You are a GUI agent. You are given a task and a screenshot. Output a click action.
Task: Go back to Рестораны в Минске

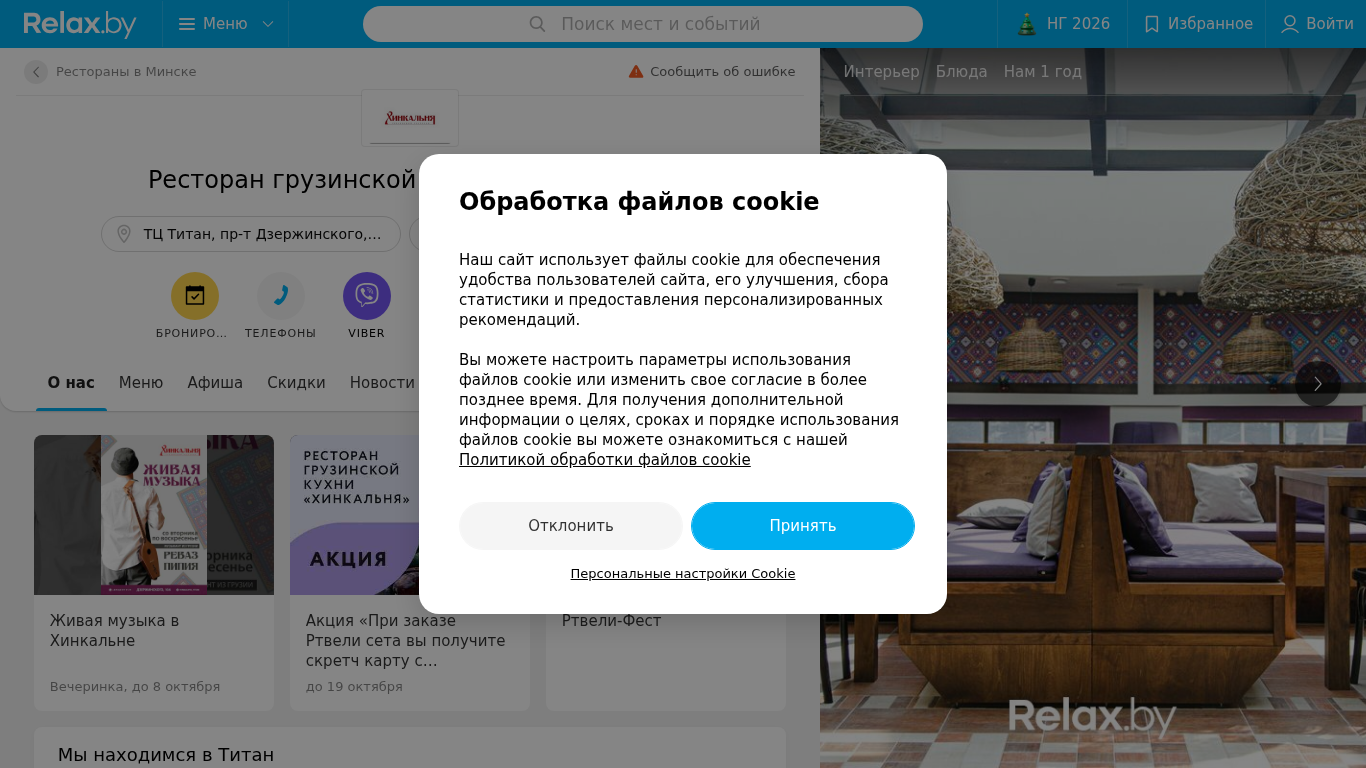click(36, 72)
